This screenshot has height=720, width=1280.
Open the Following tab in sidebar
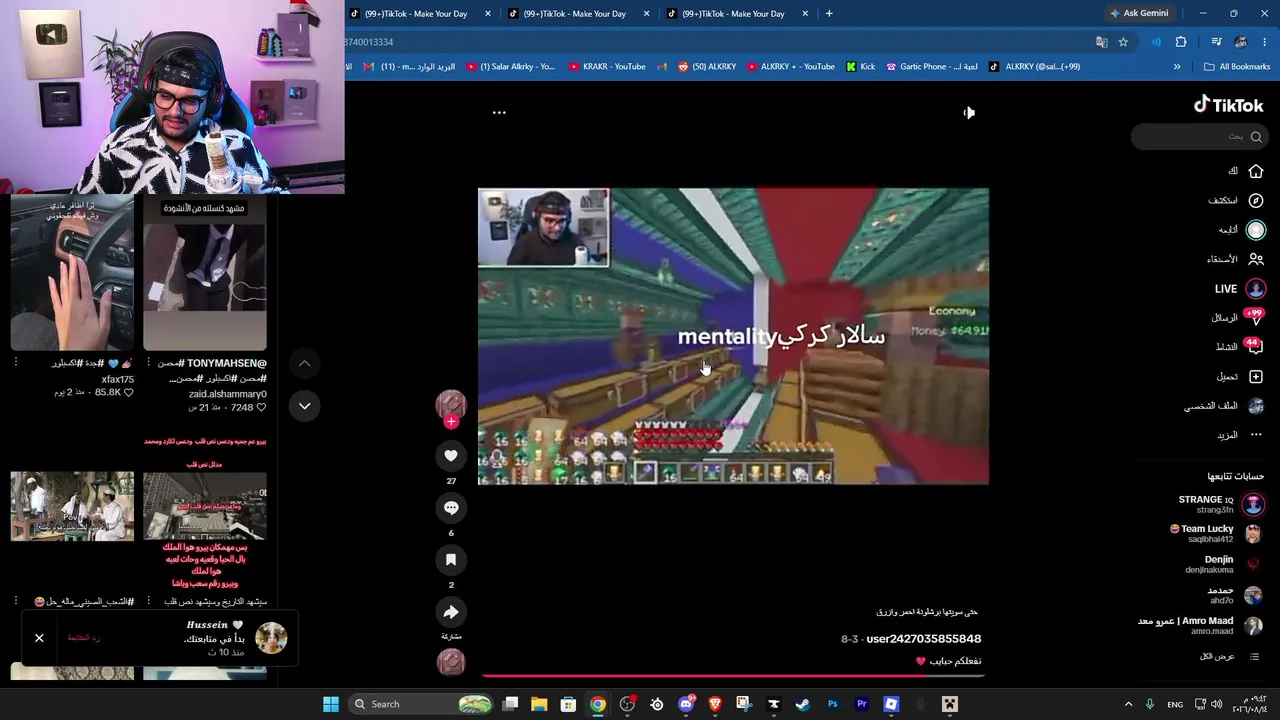point(1242,230)
